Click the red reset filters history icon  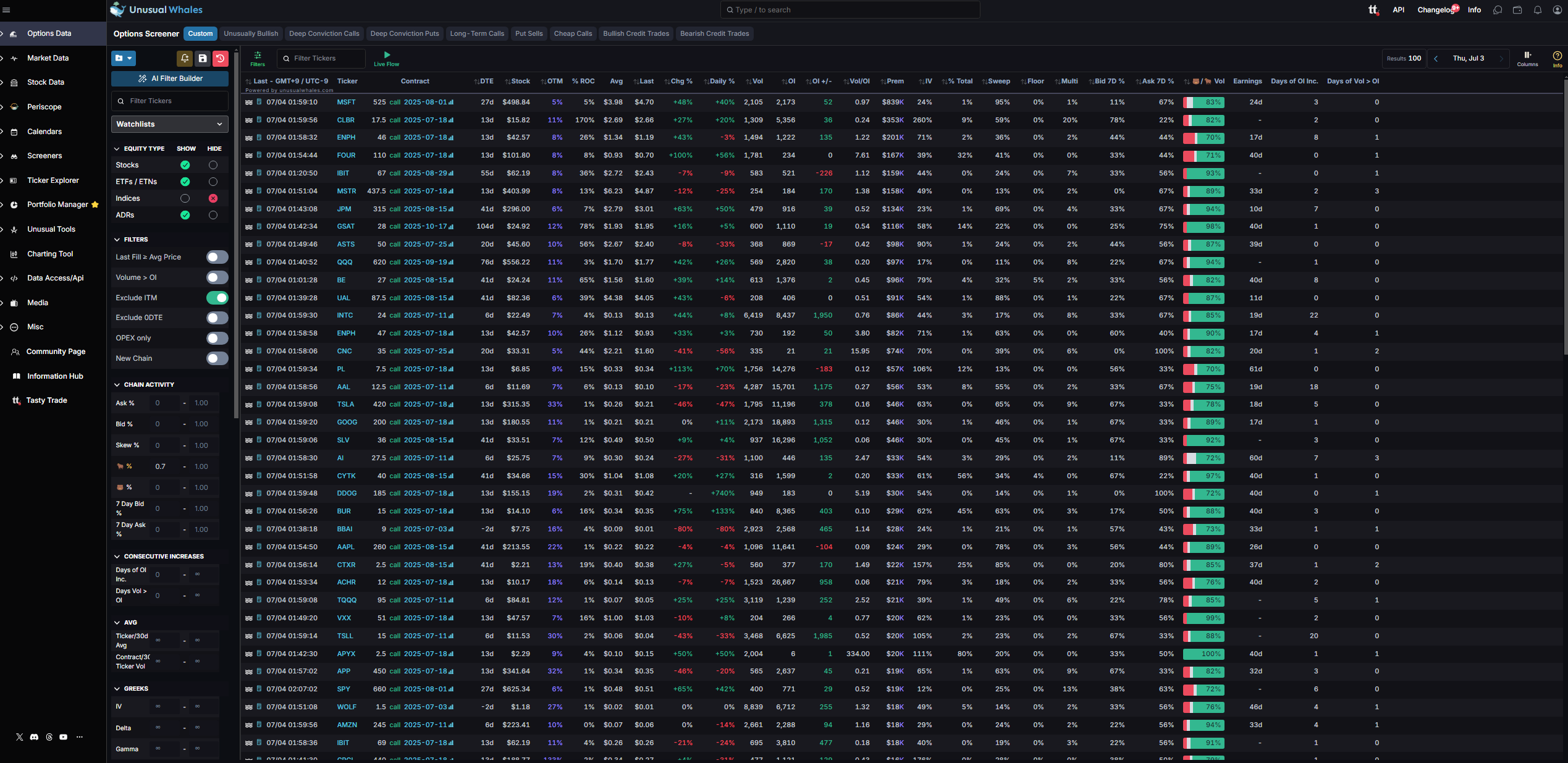[221, 58]
